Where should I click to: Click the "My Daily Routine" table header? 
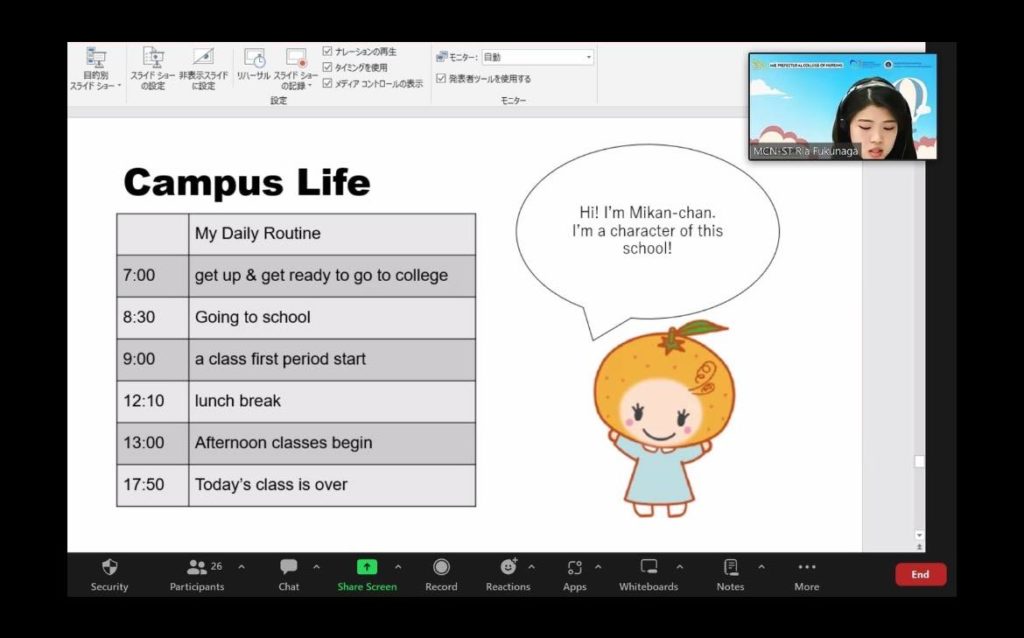332,234
